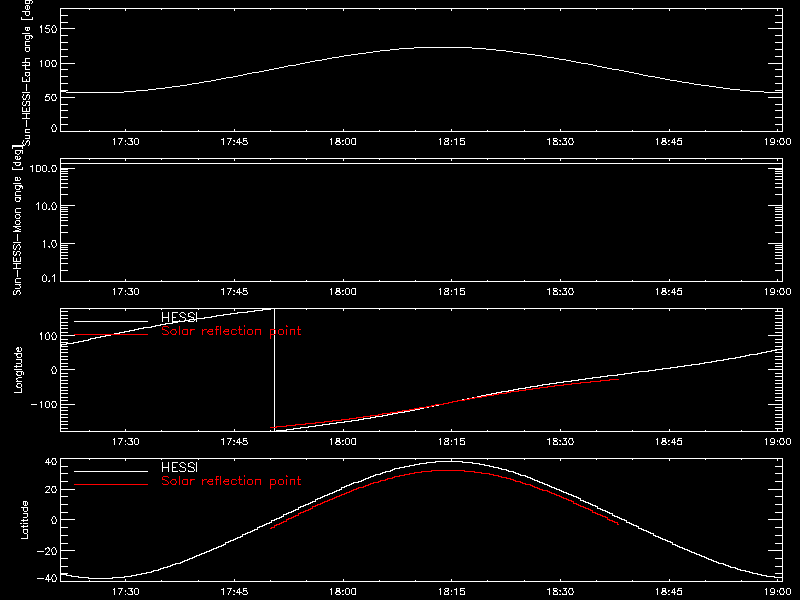Screen dimensions: 800x600
Task: Click 19:00 label under Moon angle plot
Action: click(x=778, y=292)
